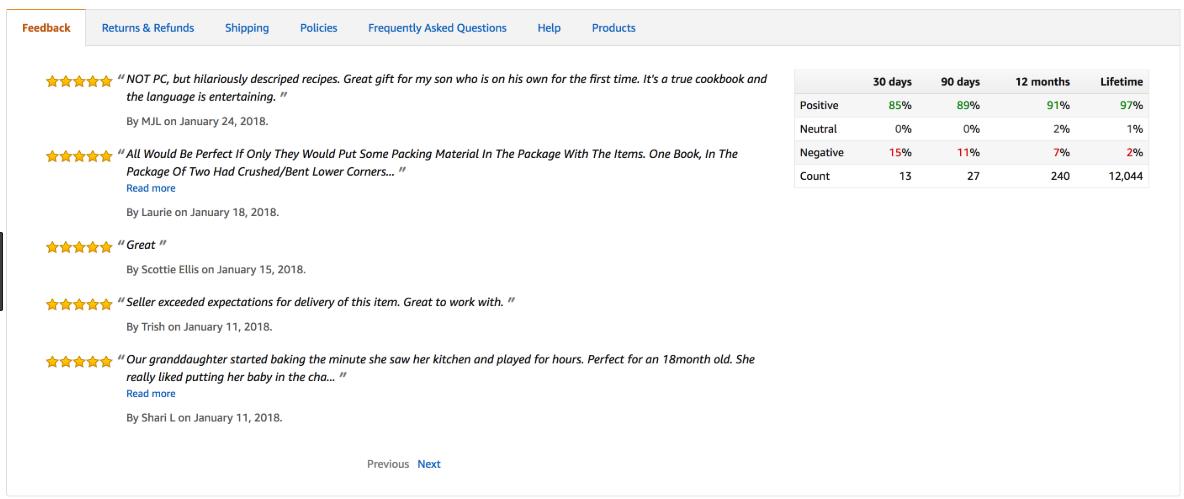Click star rating of MJL's review
Image resolution: width=1184 pixels, height=499 pixels.
(x=79, y=81)
